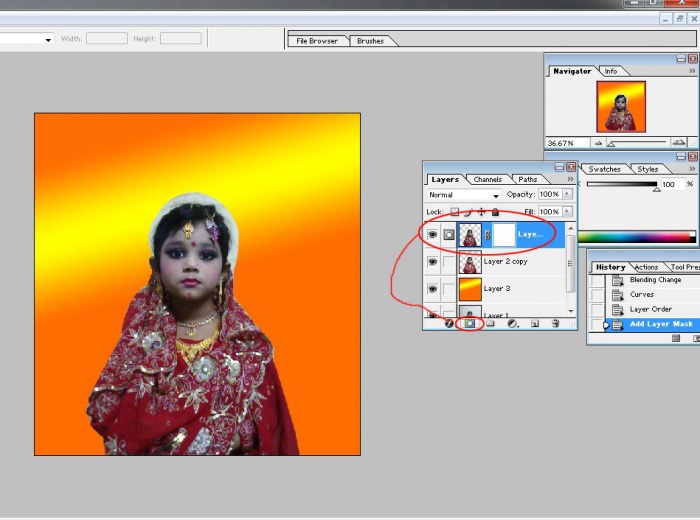
Task: Click the Add layer mask icon
Action: 470,324
